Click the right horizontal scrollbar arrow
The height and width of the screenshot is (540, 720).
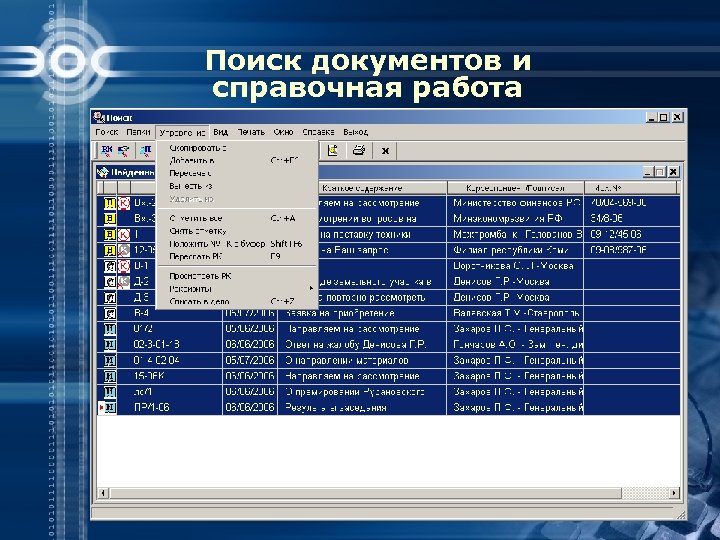pyautogui.click(x=674, y=493)
